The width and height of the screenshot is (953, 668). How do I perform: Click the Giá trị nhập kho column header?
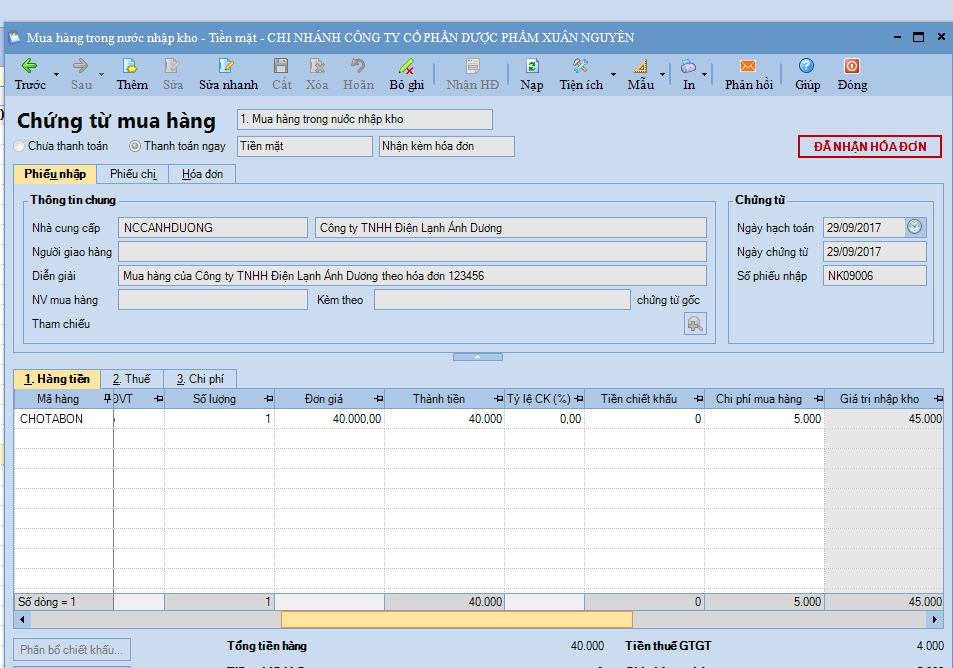click(x=884, y=399)
